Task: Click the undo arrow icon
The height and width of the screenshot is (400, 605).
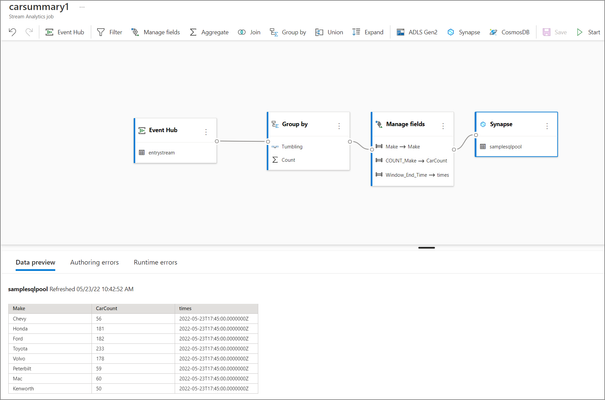Action: (12, 32)
